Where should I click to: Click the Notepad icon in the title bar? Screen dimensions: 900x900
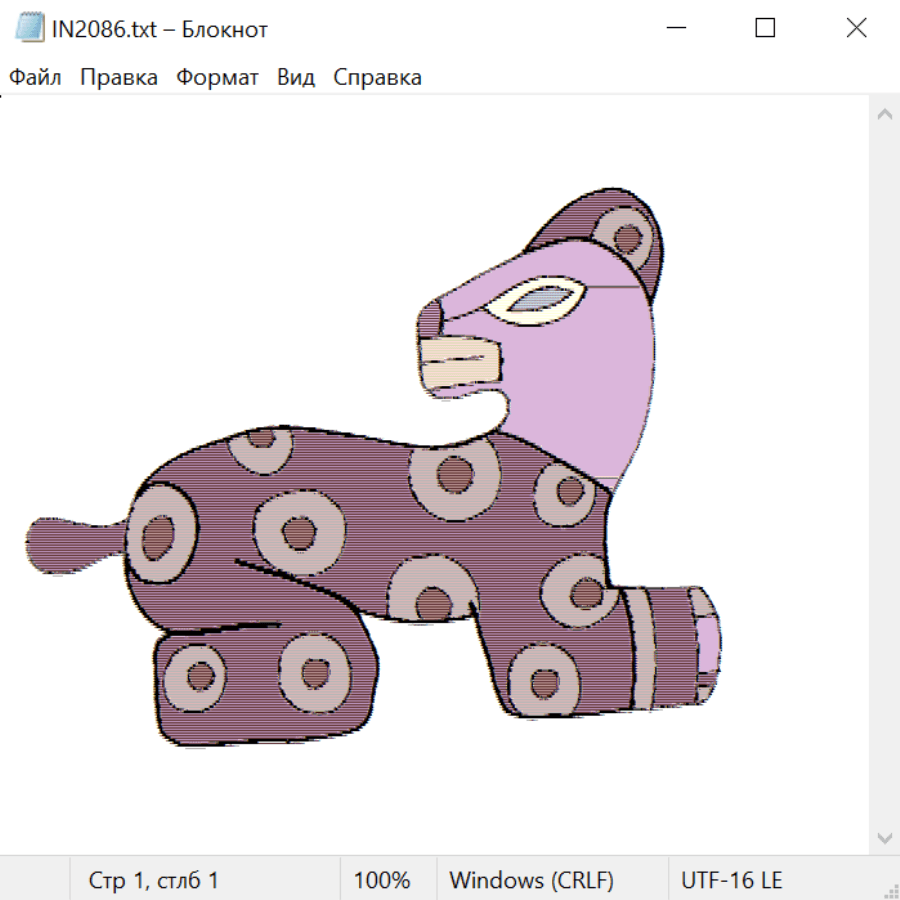point(30,28)
